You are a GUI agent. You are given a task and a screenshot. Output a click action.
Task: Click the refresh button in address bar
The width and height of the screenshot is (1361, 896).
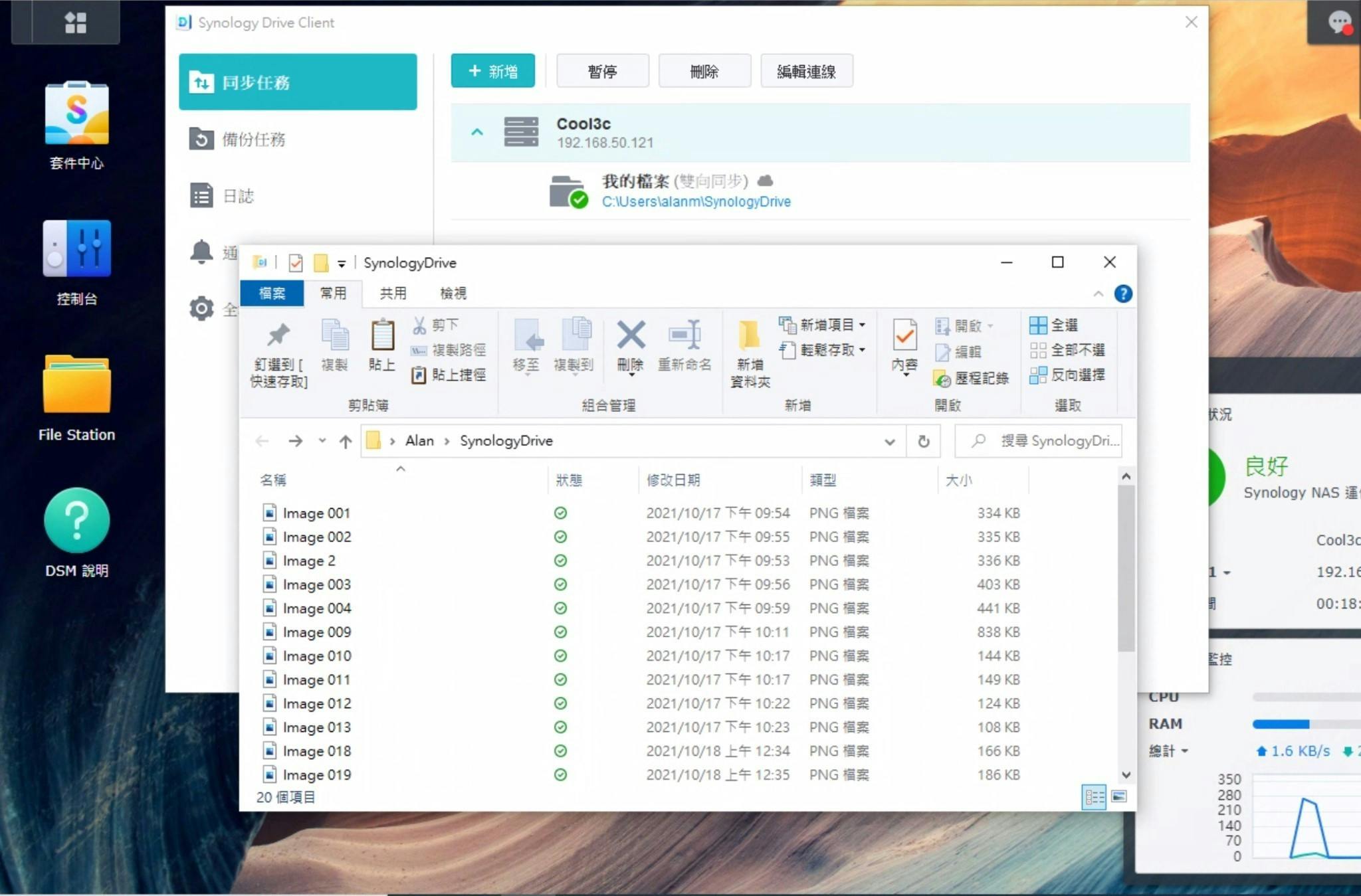pos(924,442)
